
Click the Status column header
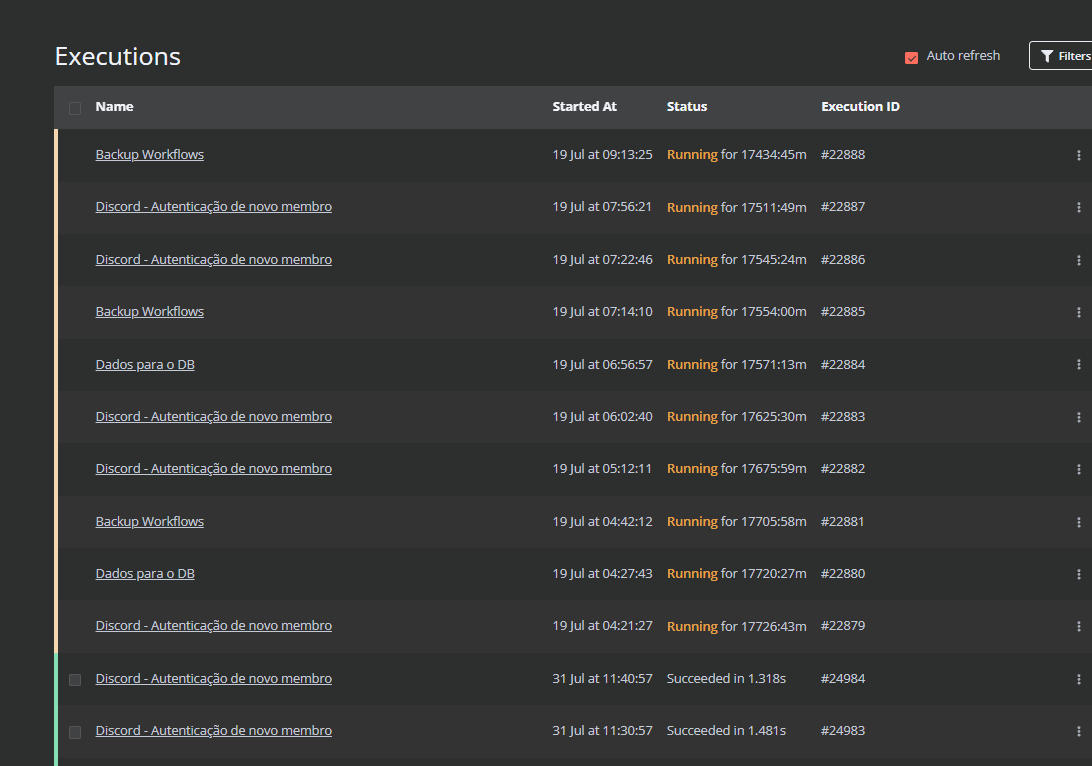tap(687, 107)
